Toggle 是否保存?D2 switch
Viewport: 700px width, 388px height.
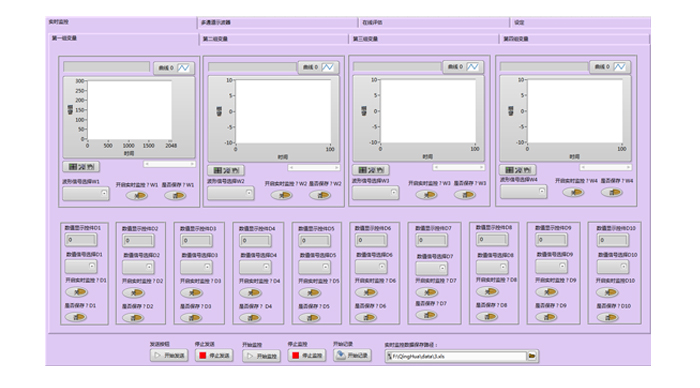point(133,318)
